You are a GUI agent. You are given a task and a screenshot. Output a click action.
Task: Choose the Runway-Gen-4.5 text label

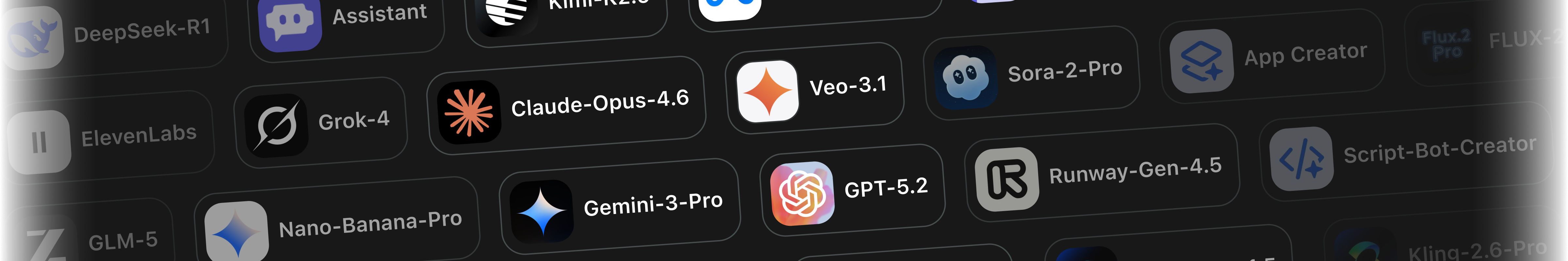1135,170
